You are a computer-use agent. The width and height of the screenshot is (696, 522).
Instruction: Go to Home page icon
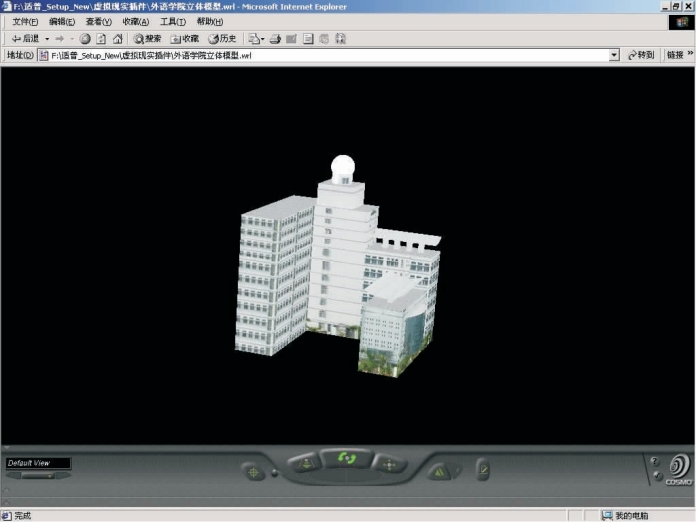click(x=117, y=39)
